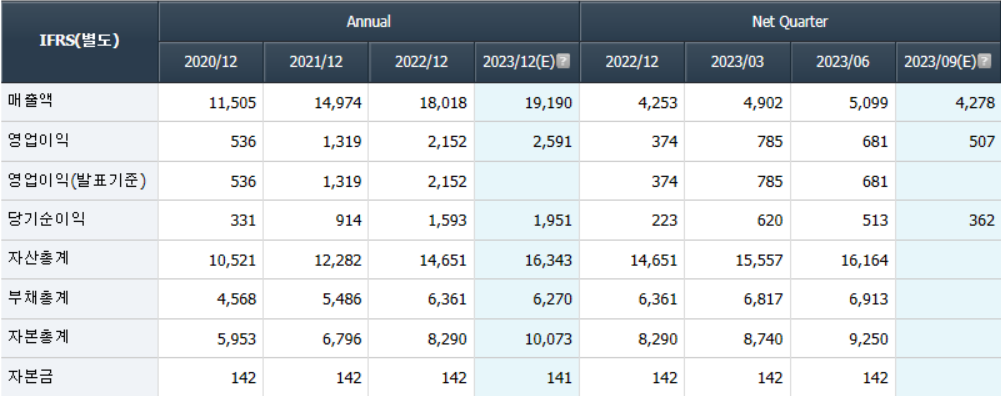Click 부채총계 value 5,486
Image resolution: width=1001 pixels, height=396 pixels.
[342, 300]
